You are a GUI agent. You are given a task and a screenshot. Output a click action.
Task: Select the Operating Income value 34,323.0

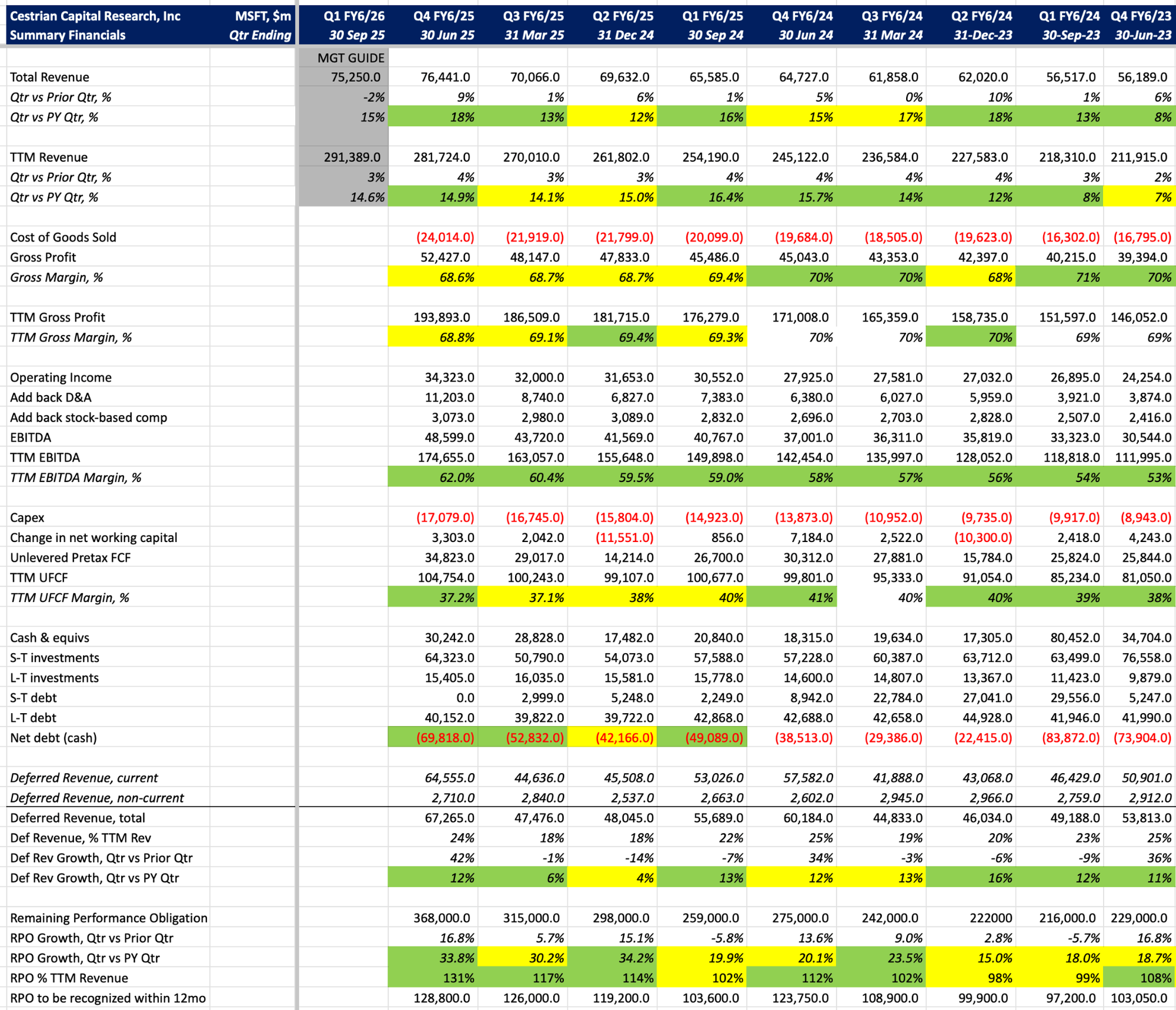449,377
